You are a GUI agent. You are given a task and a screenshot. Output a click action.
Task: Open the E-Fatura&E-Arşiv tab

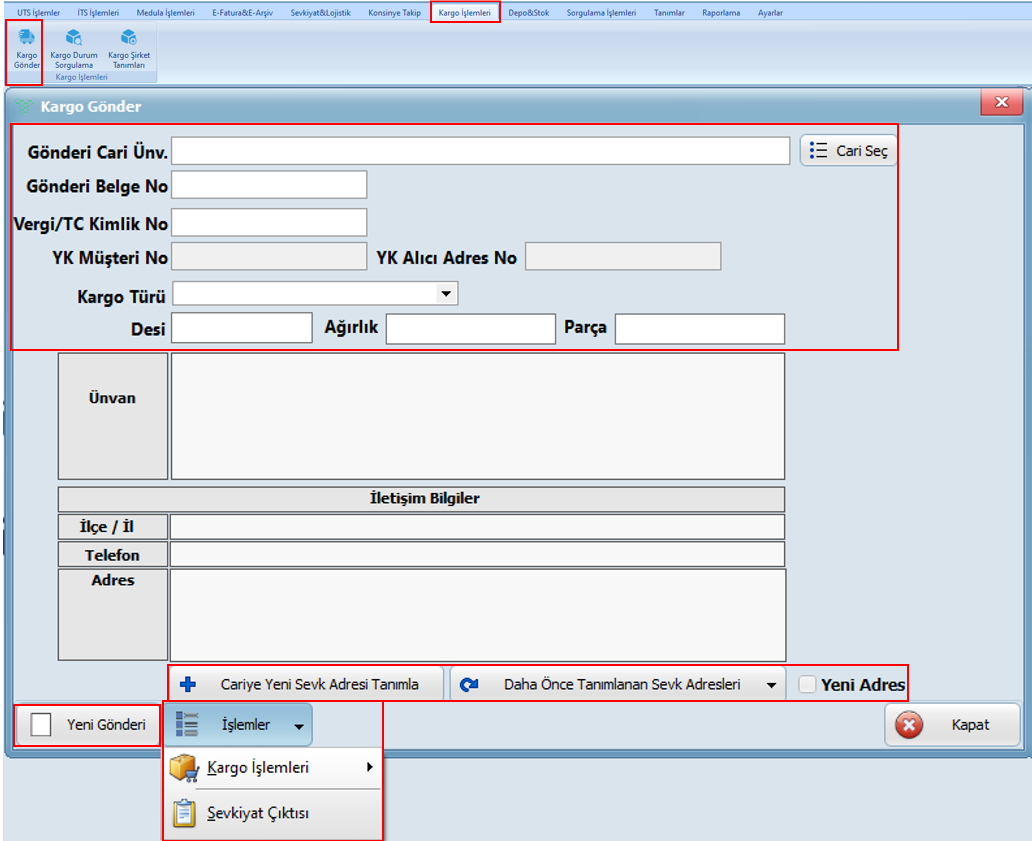tap(242, 13)
